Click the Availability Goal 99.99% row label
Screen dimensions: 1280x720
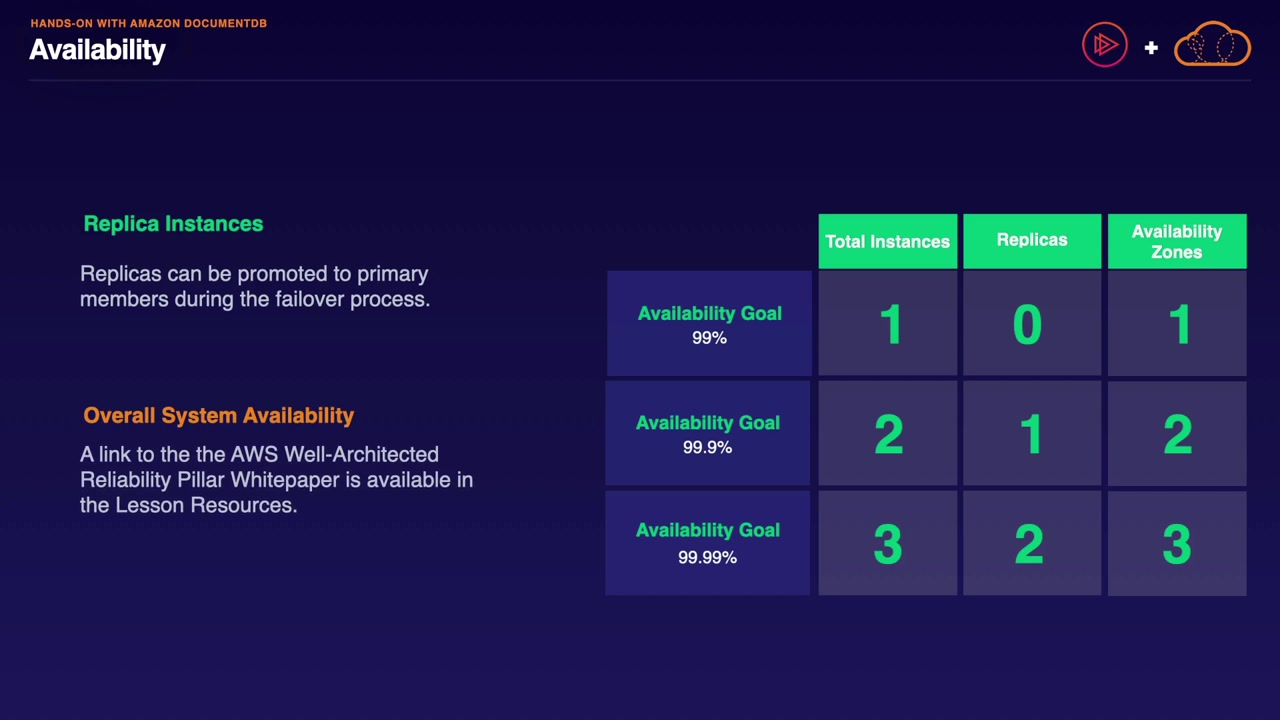pos(707,542)
